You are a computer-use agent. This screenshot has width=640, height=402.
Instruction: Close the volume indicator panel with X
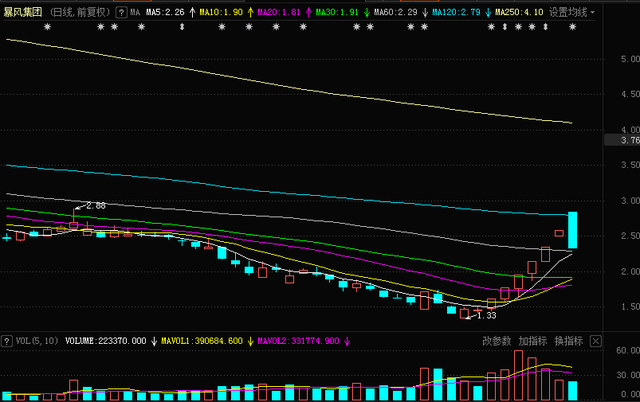[596, 341]
